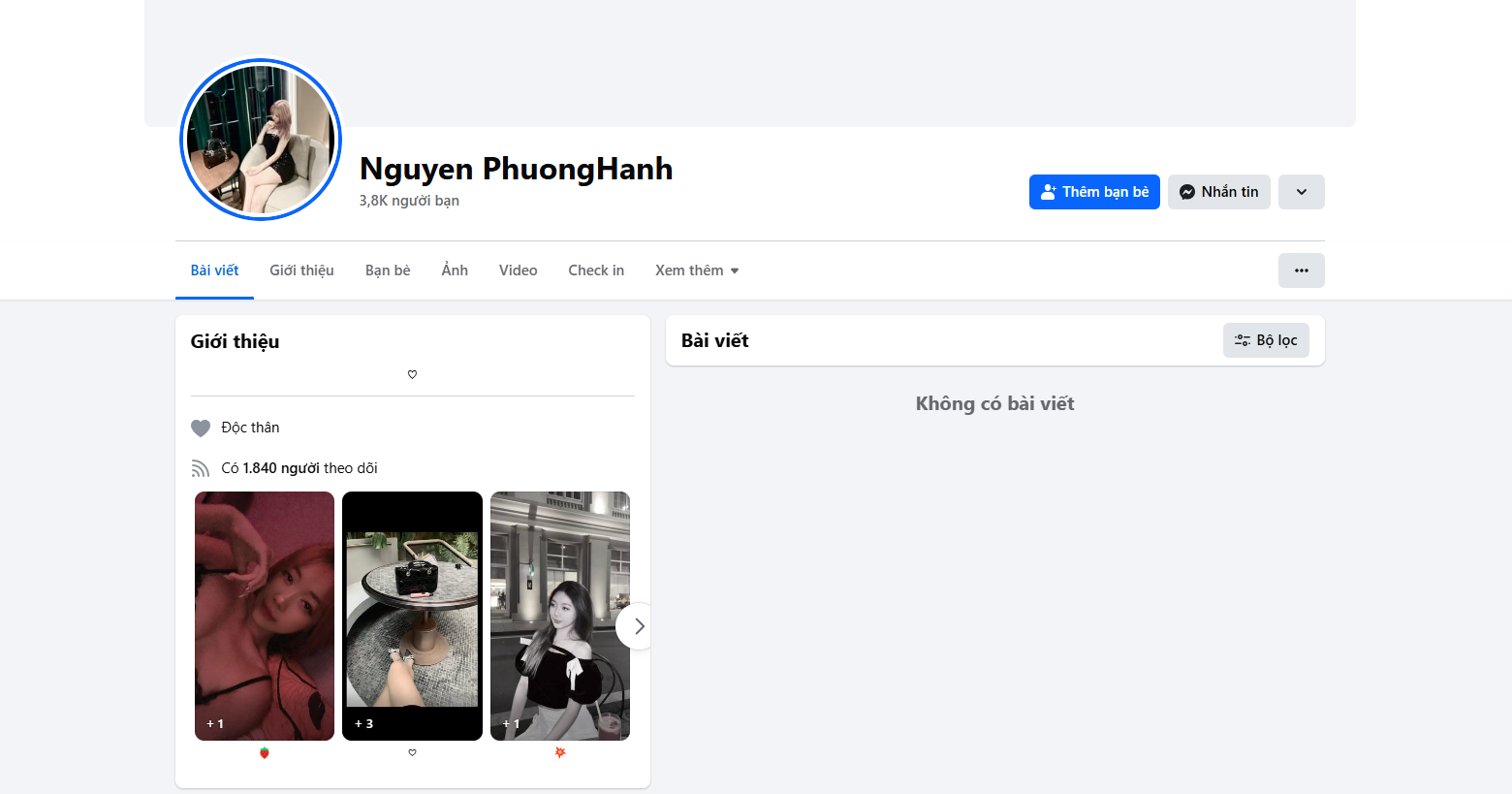The height and width of the screenshot is (794, 1512).
Task: Click the circular profile picture
Action: pos(261,140)
